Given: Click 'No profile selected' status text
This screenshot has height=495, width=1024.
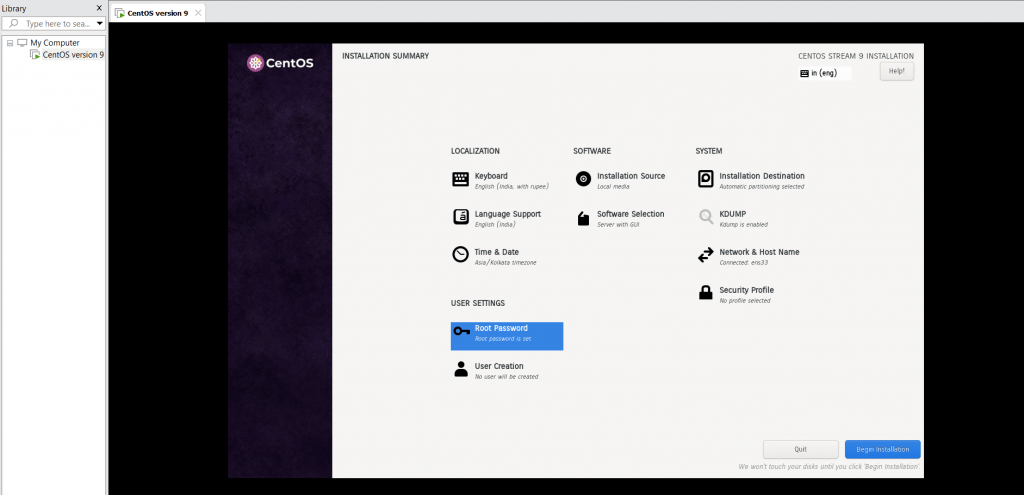Looking at the screenshot, I should [x=744, y=300].
